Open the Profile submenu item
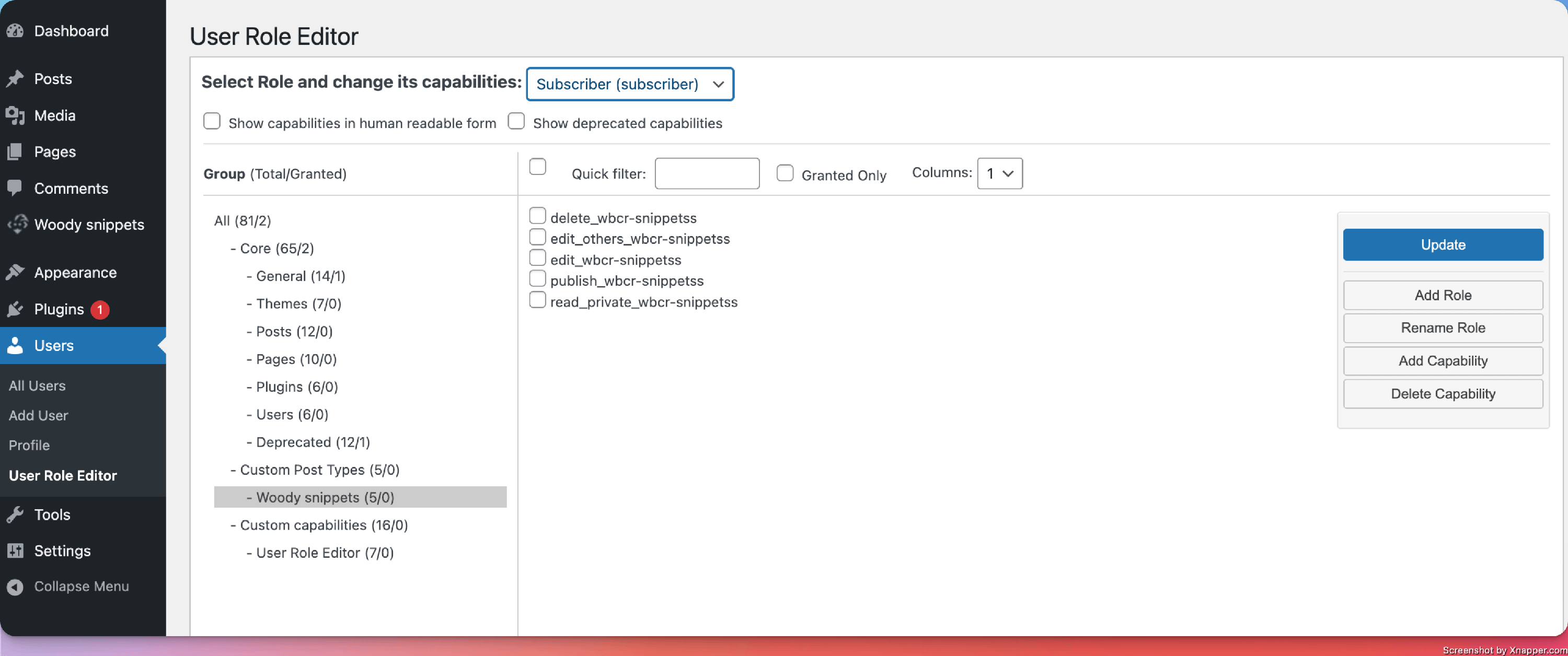Screen dimensions: 1568x656 point(29,445)
